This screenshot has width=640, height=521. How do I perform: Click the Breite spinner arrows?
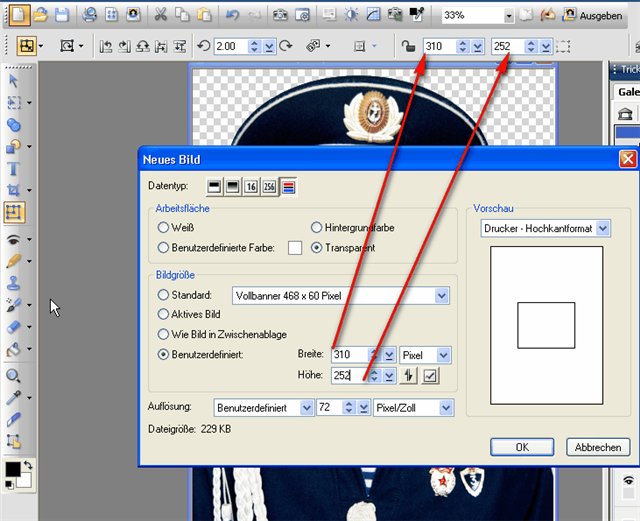pyautogui.click(x=374, y=355)
